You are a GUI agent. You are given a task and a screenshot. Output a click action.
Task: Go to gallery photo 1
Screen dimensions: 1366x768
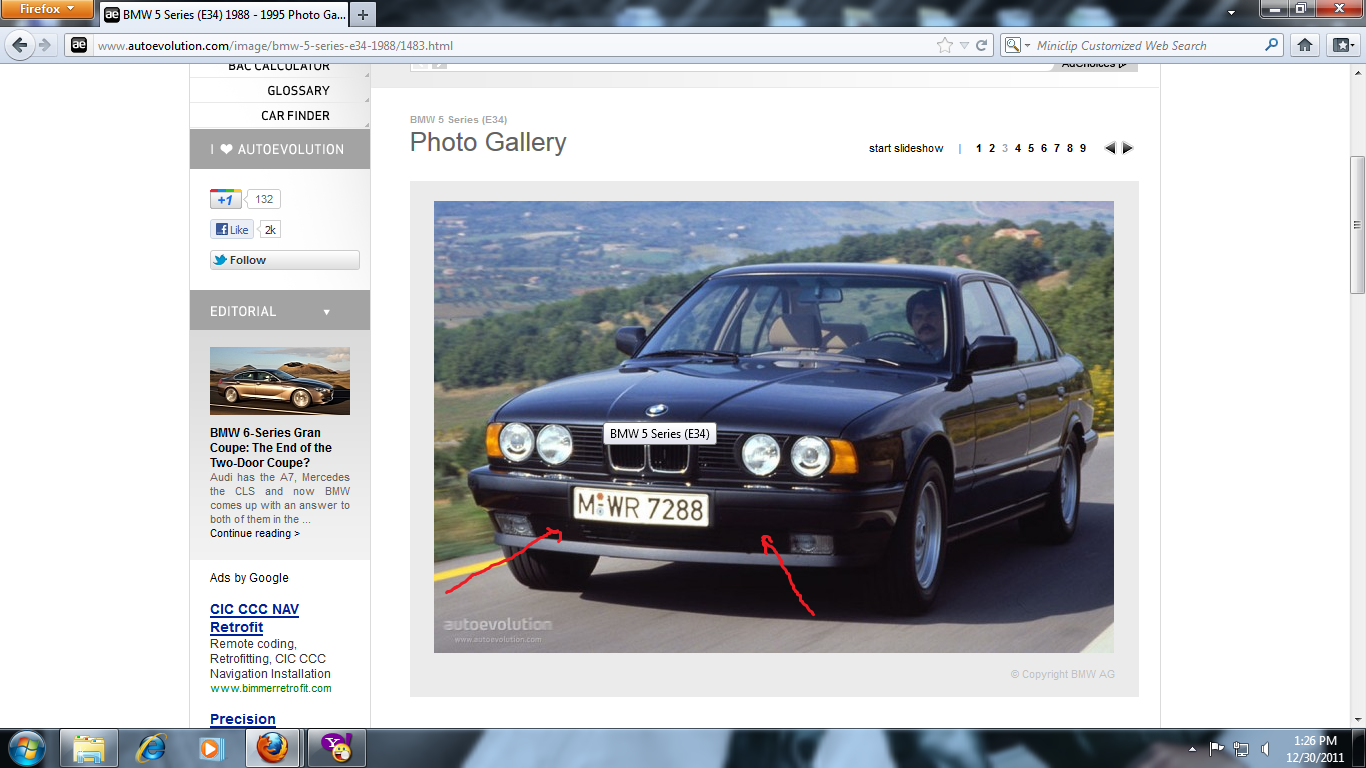click(979, 148)
